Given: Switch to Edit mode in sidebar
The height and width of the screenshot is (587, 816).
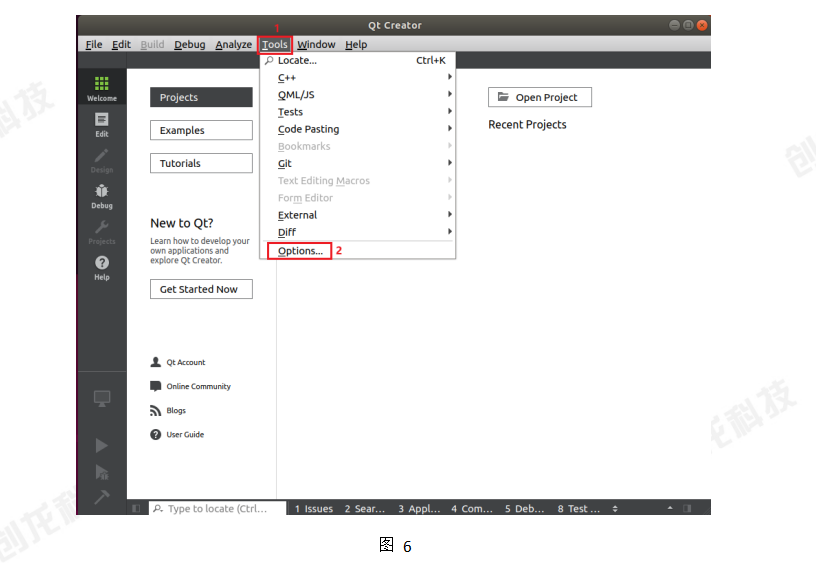Looking at the screenshot, I should [101, 120].
